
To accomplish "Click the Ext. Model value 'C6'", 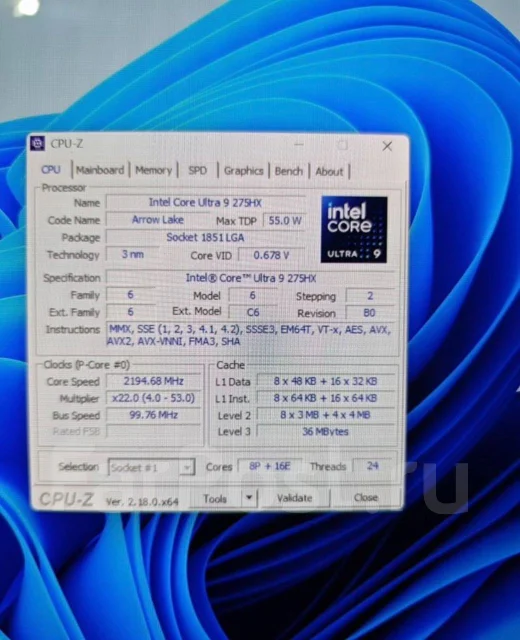I will (x=253, y=312).
